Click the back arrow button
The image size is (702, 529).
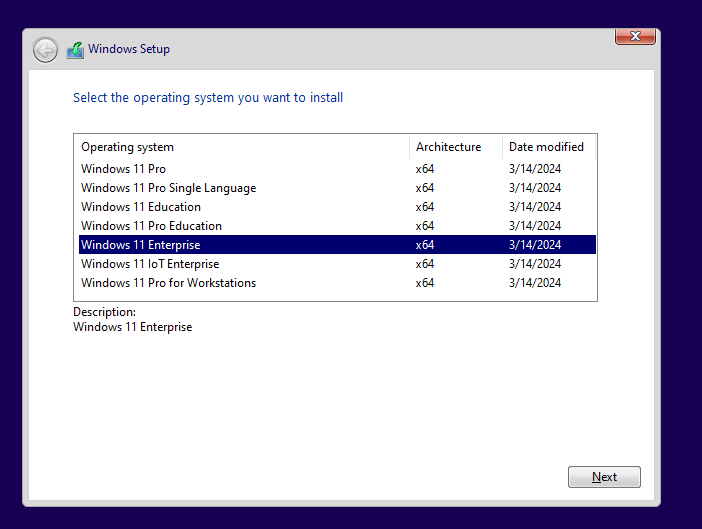[x=45, y=50]
